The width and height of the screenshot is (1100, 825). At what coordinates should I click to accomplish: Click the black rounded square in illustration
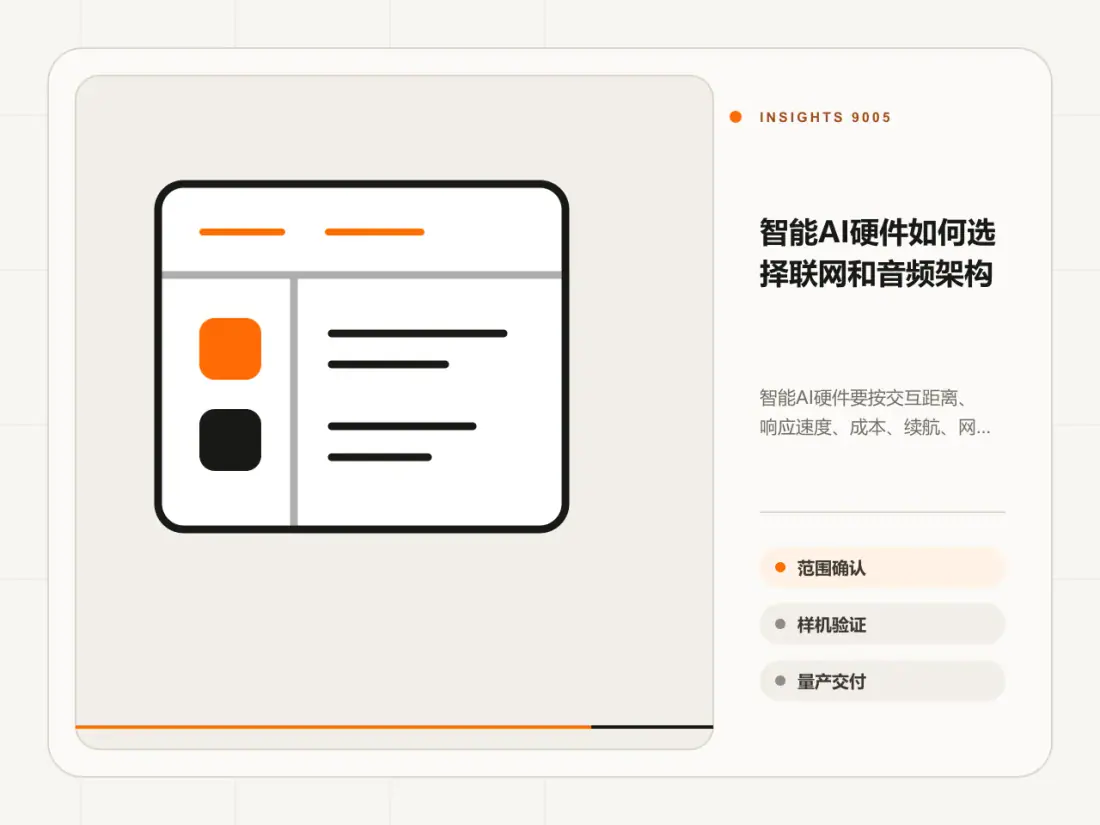pyautogui.click(x=230, y=440)
